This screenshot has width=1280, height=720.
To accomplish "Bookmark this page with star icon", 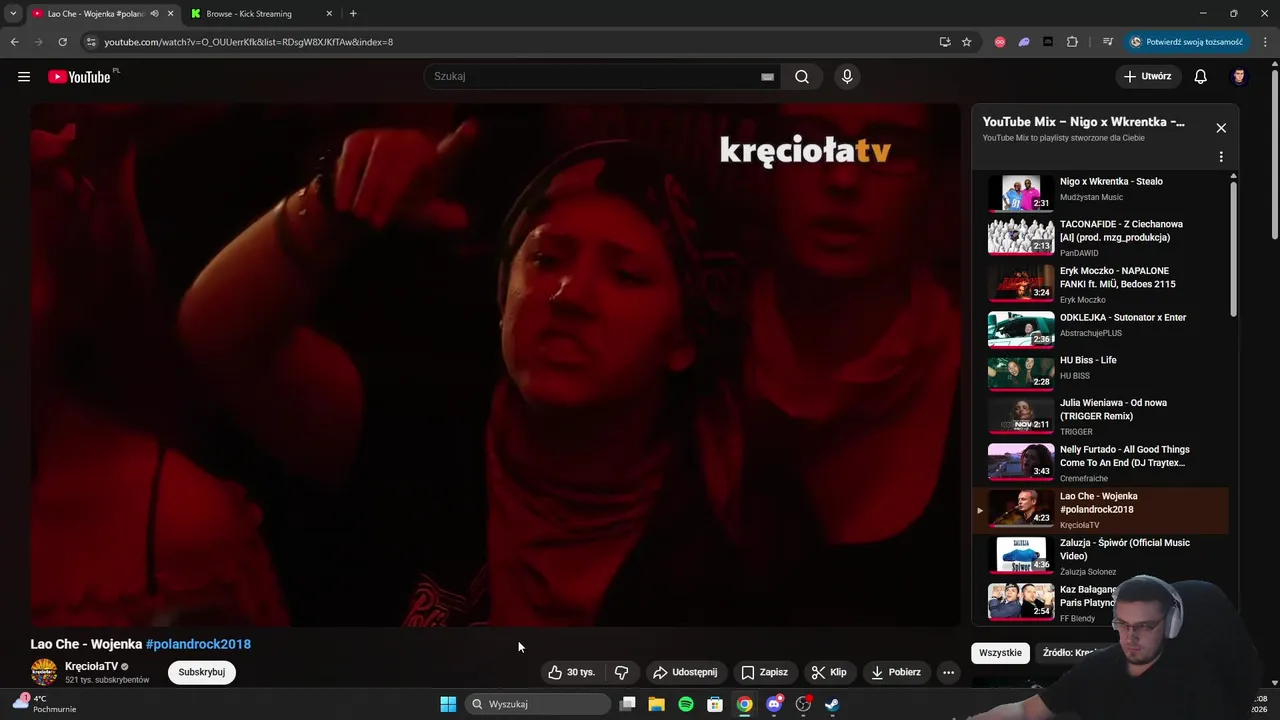I will pyautogui.click(x=966, y=42).
